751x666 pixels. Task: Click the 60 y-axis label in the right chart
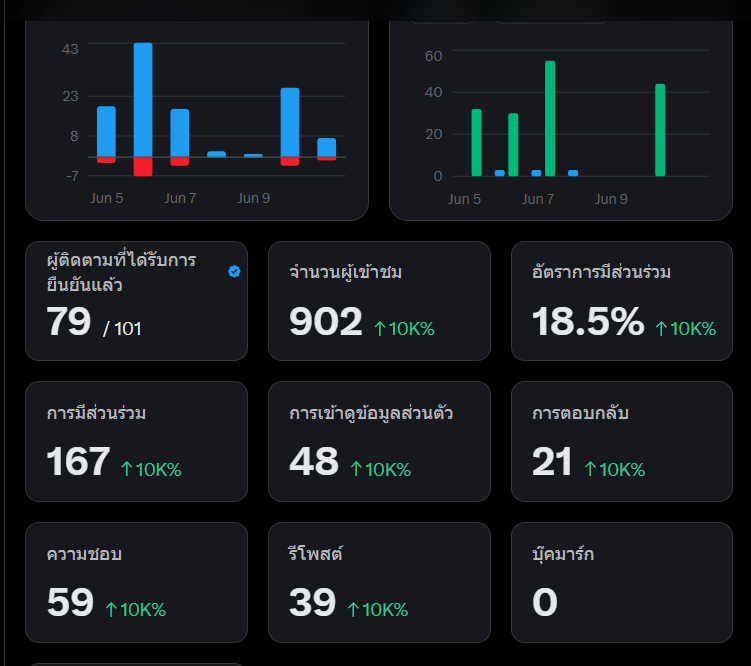(x=433, y=56)
